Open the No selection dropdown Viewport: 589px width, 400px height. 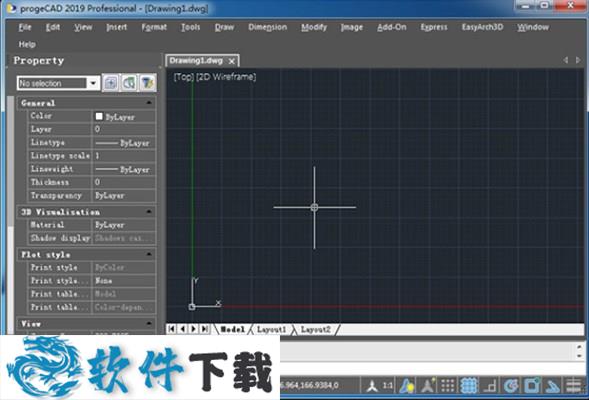tap(93, 83)
